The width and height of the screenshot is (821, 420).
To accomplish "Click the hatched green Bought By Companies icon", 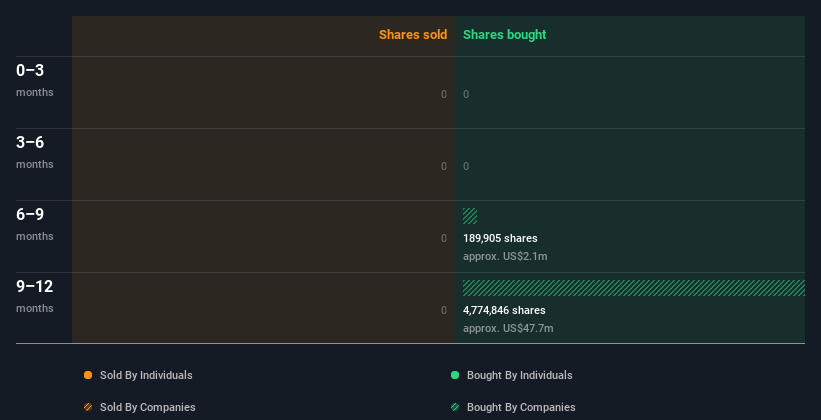I will click(455, 407).
